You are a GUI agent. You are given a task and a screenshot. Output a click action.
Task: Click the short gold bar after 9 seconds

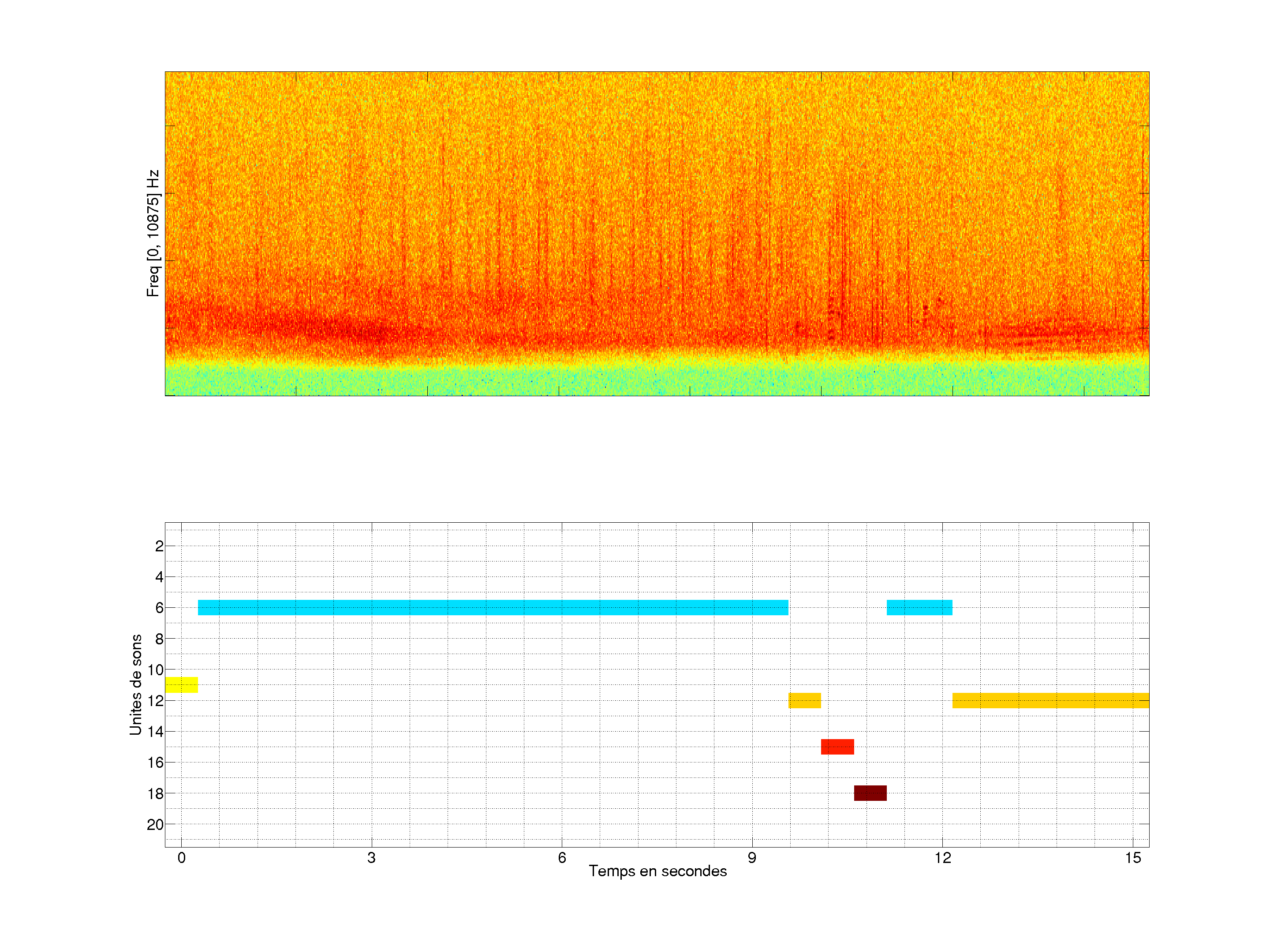click(804, 700)
